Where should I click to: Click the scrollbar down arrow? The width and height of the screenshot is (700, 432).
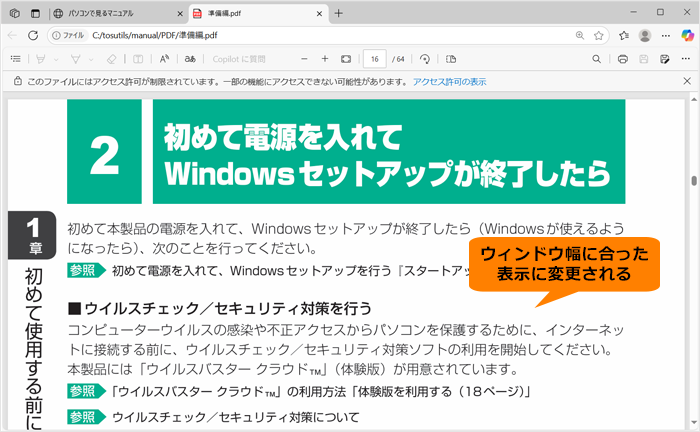[694, 423]
